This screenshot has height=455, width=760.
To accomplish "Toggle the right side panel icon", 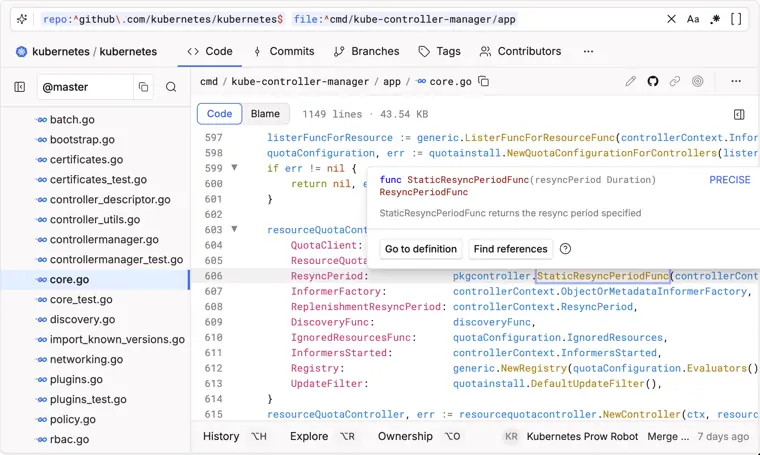I will [739, 114].
